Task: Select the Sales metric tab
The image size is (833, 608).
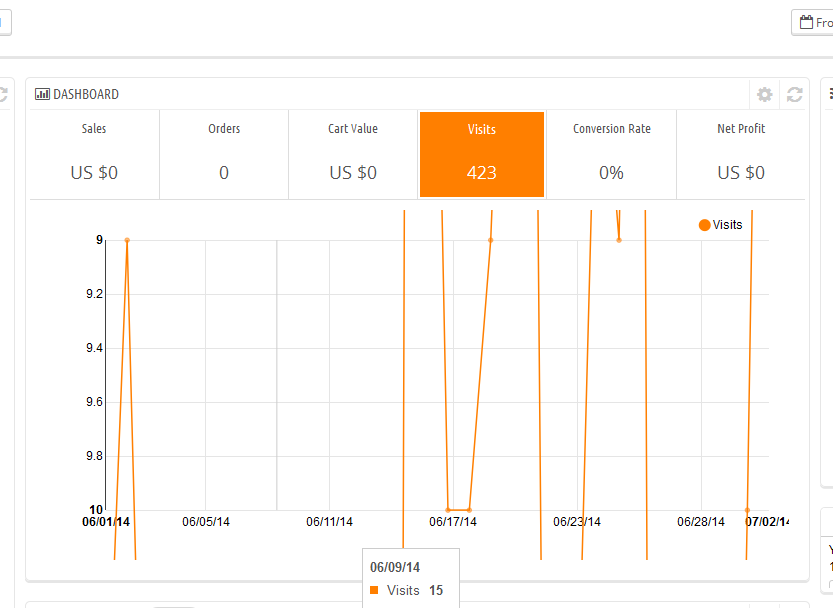Action: tap(94, 155)
